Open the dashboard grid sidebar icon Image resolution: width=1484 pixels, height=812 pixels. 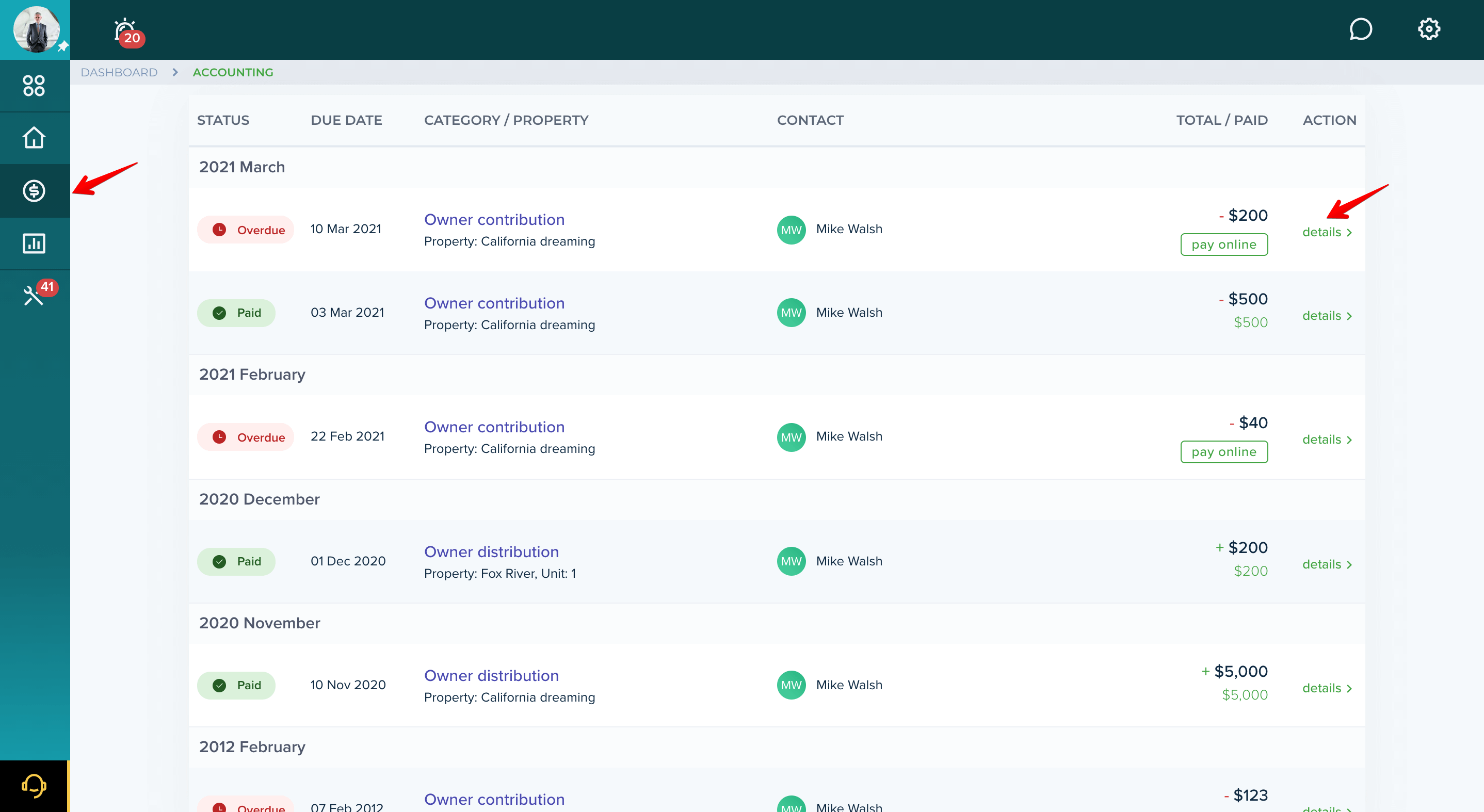pyautogui.click(x=34, y=85)
